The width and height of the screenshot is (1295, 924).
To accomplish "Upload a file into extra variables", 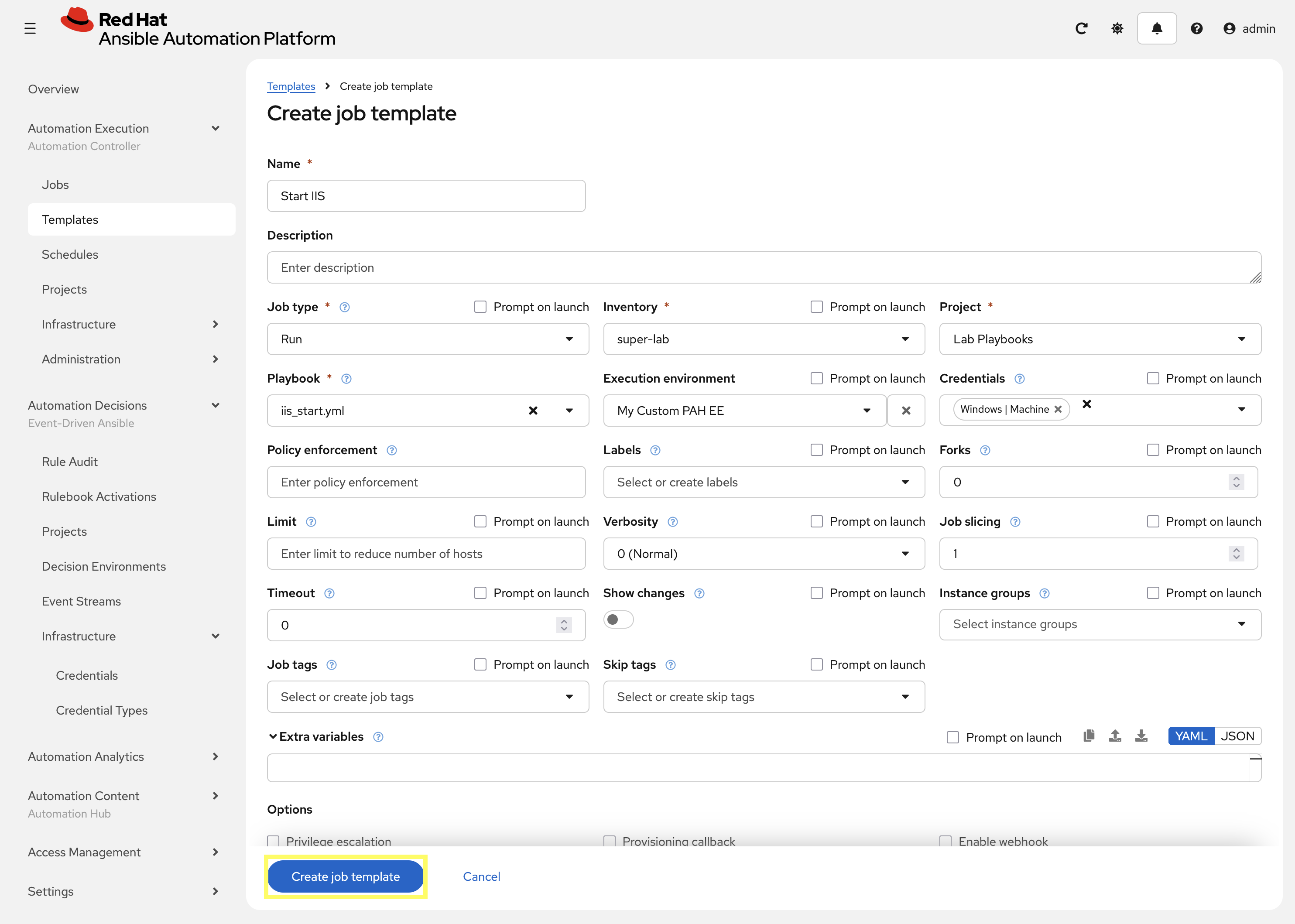I will 1115,736.
